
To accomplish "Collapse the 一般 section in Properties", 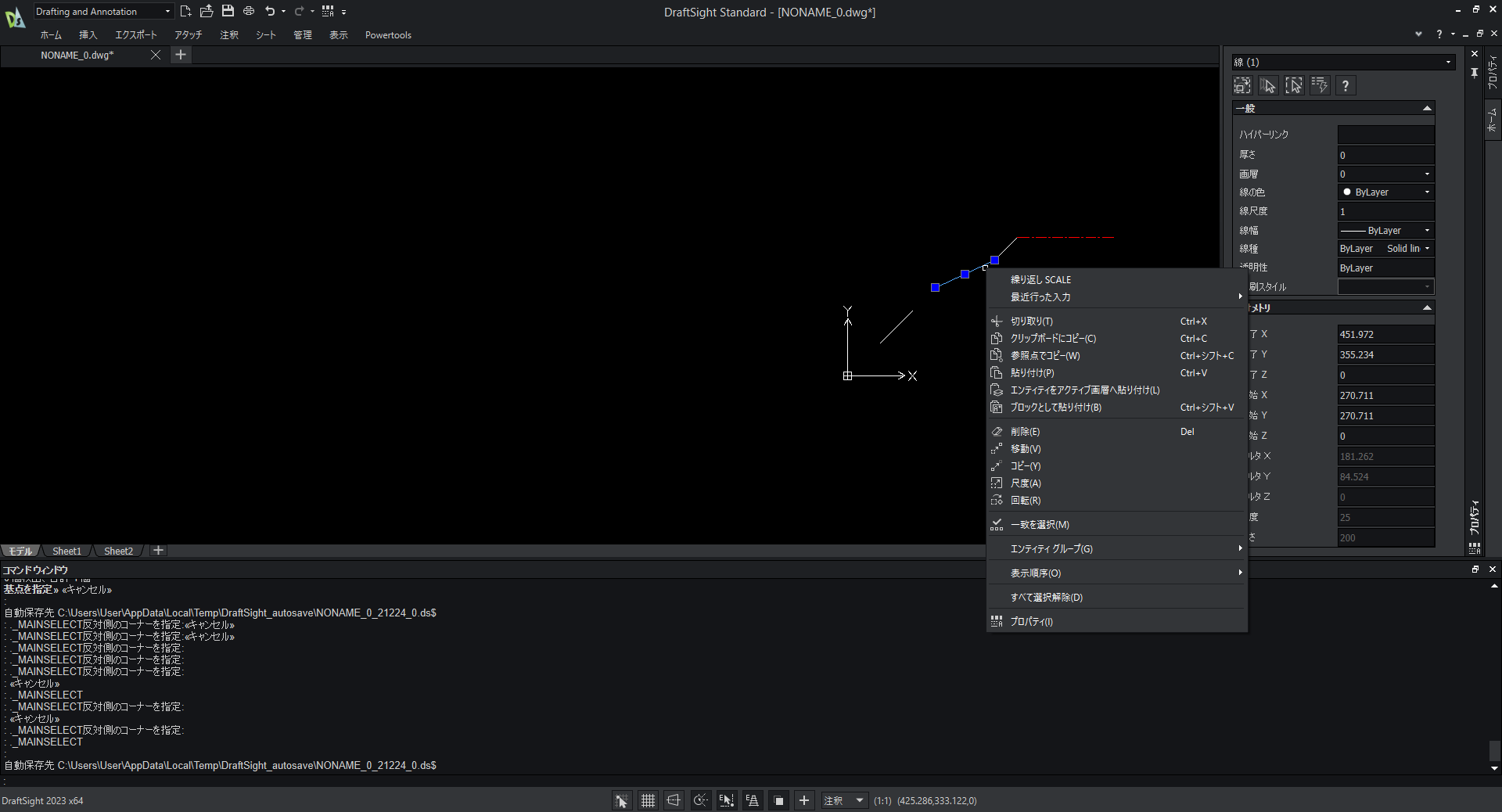I will [x=1427, y=109].
